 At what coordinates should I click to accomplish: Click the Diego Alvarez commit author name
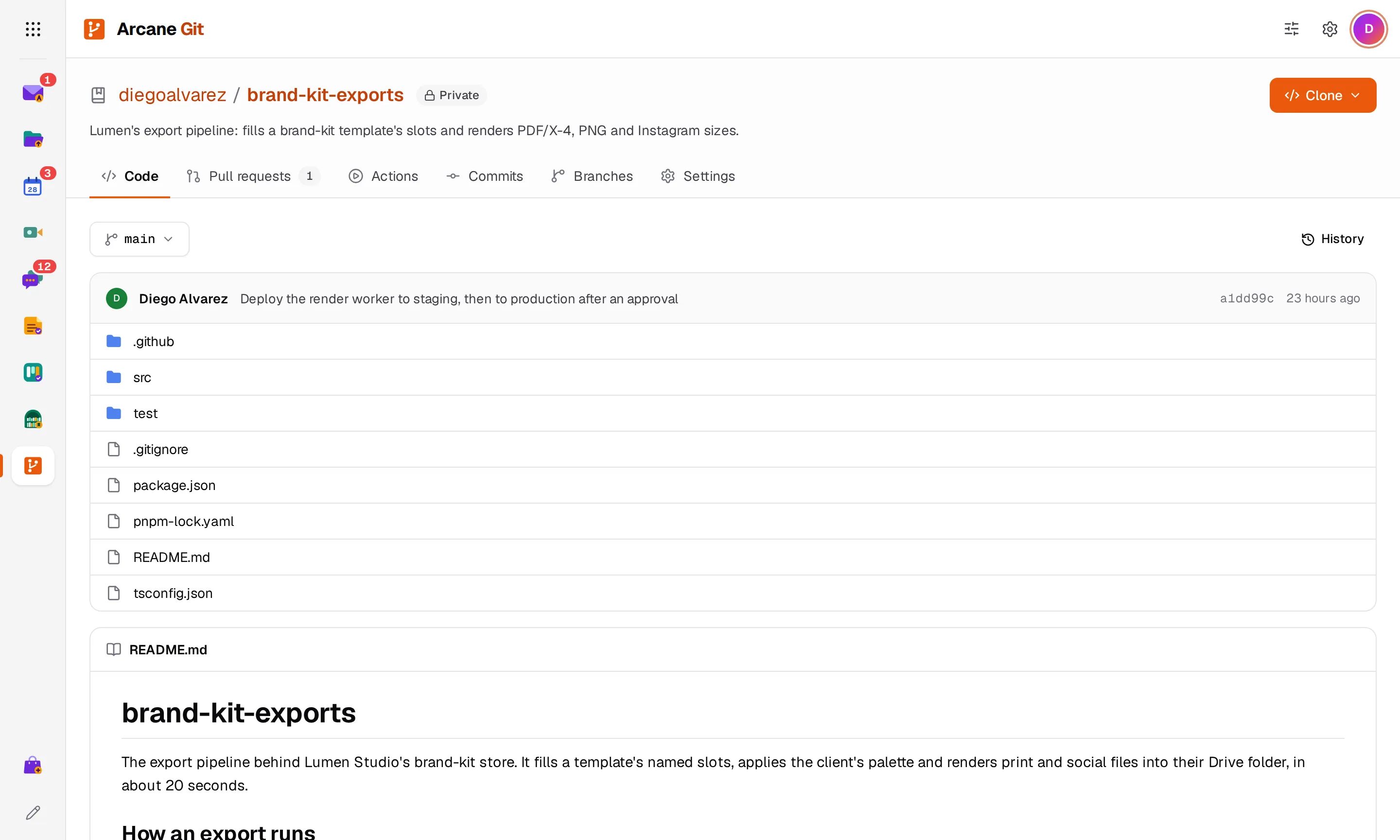point(183,298)
